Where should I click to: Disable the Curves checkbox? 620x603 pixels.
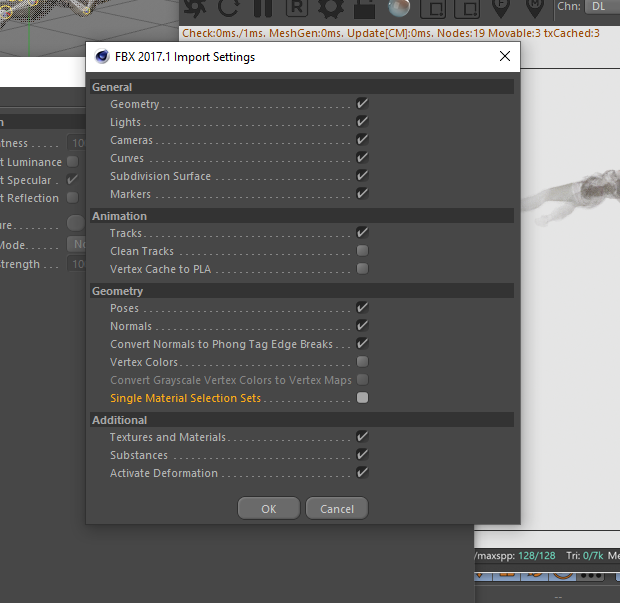[x=362, y=157]
